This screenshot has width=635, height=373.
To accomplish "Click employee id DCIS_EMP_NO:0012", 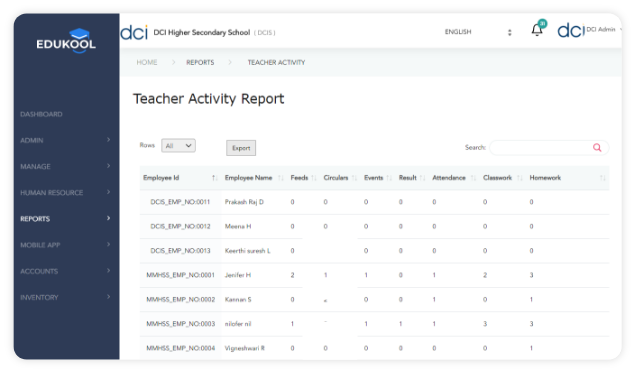I will tap(180, 226).
